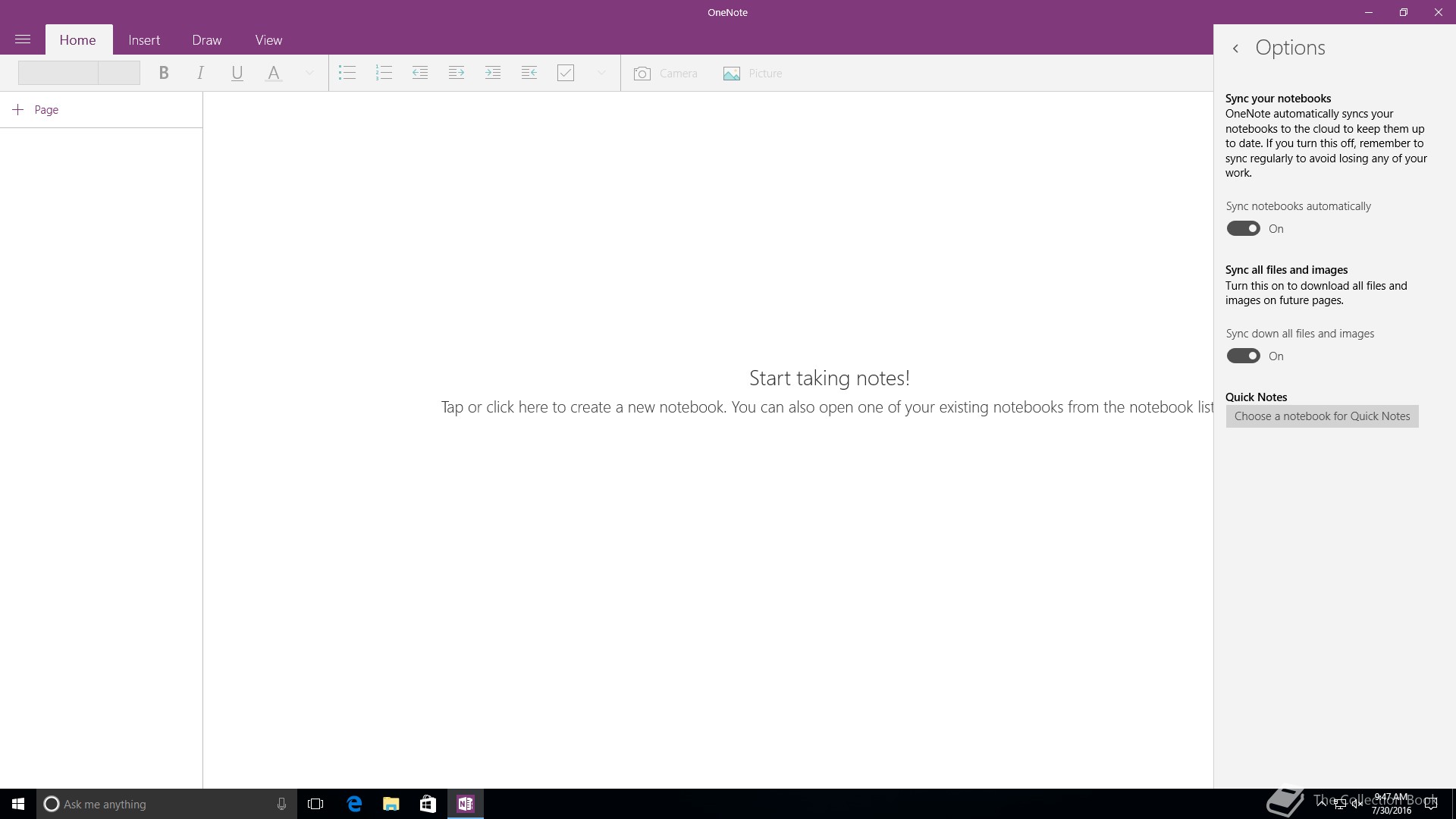Open Task View on the taskbar
Screen dimensions: 1456x819
(315, 804)
